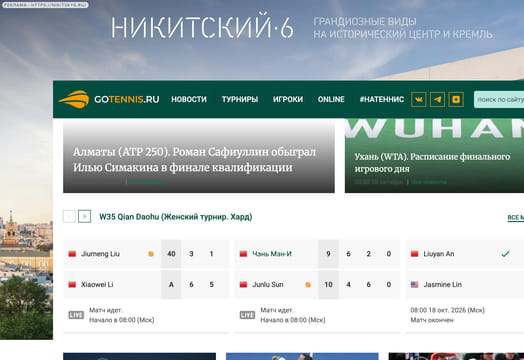The image size is (524, 360).
Task: Click 'Все новости' under Алматы article
Action: point(147,182)
